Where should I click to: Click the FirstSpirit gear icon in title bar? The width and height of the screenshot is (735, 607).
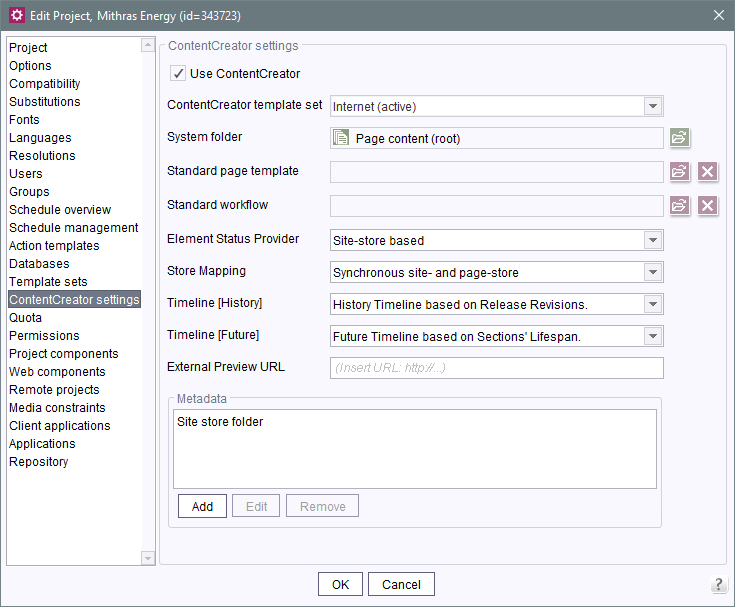[16, 15]
